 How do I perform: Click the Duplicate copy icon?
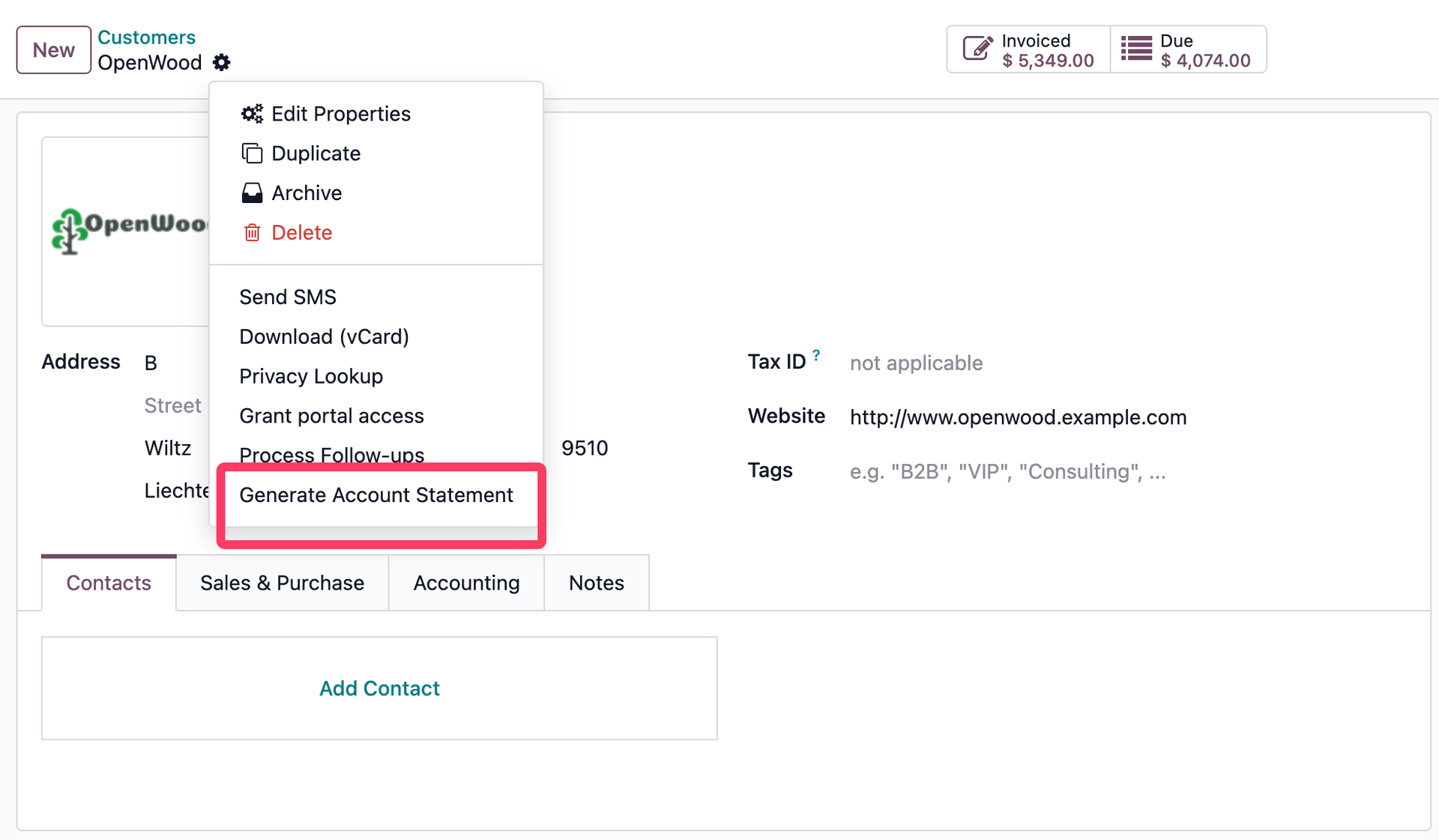(x=252, y=153)
